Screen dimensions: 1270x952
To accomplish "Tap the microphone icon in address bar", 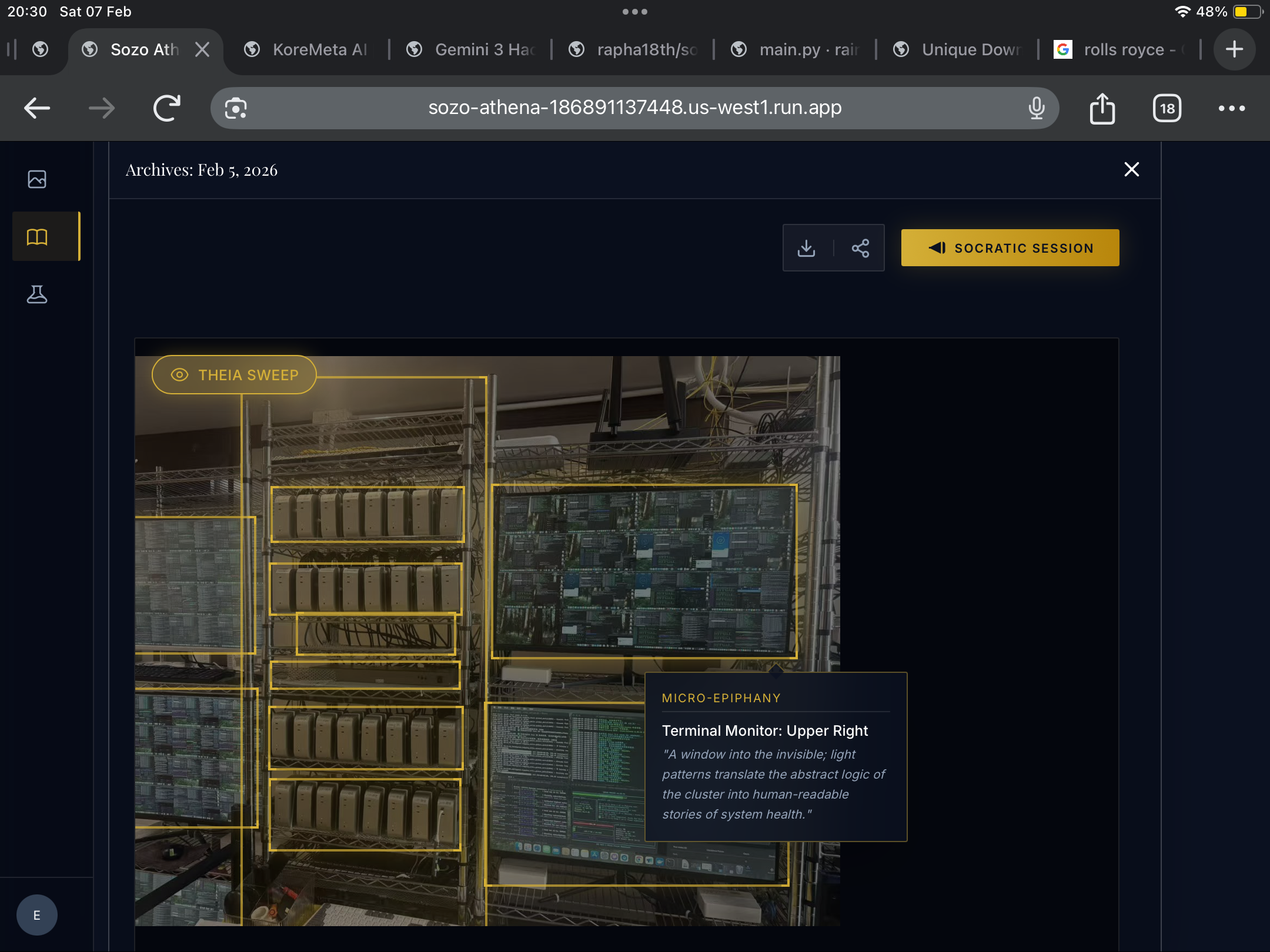I will point(1036,108).
